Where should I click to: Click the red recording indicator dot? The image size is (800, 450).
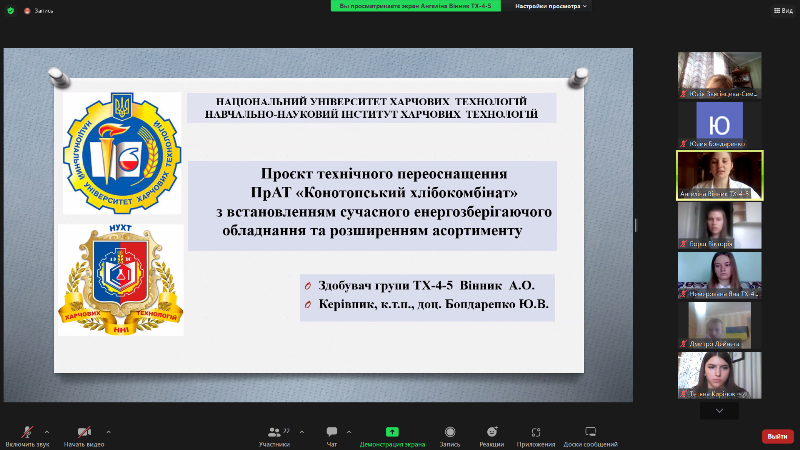[27, 11]
